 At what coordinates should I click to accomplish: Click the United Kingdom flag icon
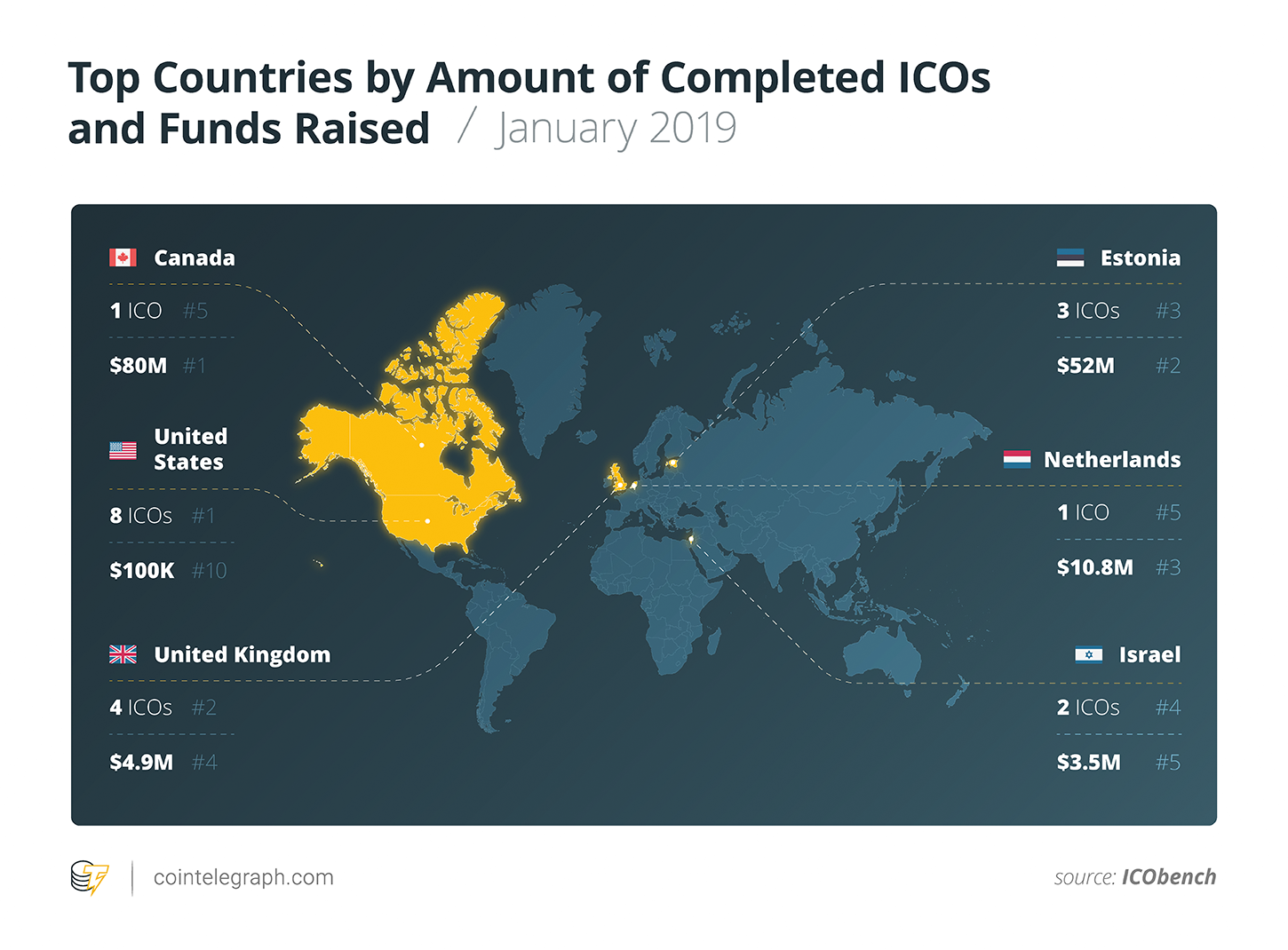click(x=123, y=654)
